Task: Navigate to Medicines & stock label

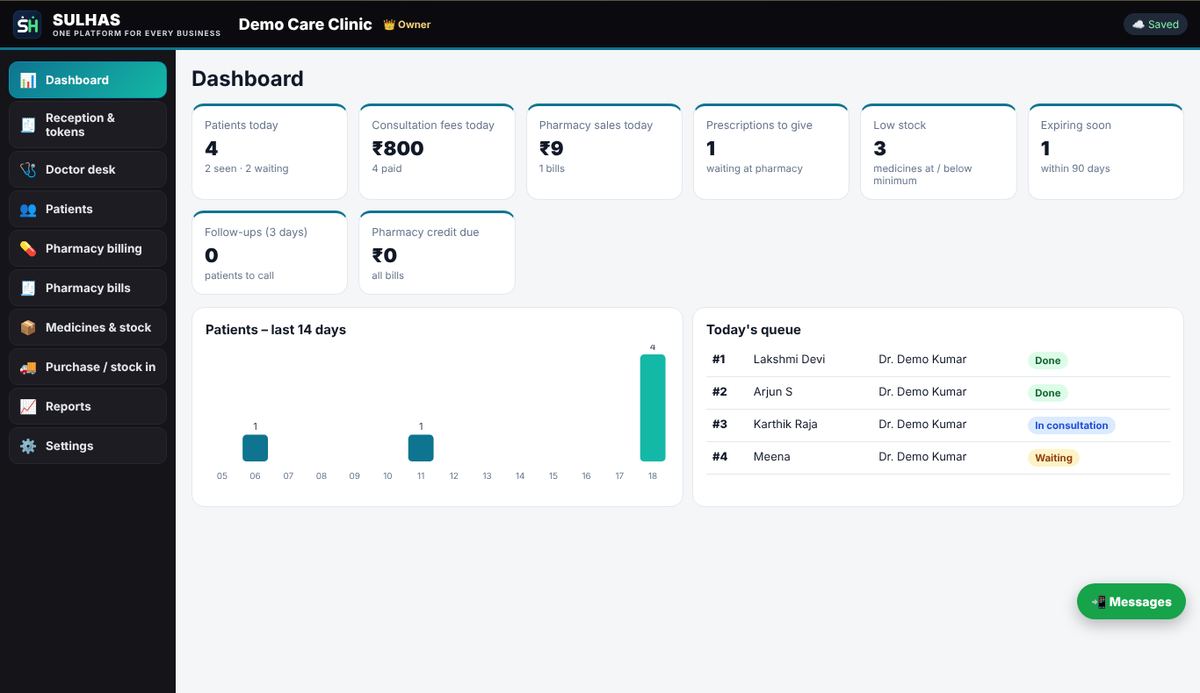Action: pos(98,328)
